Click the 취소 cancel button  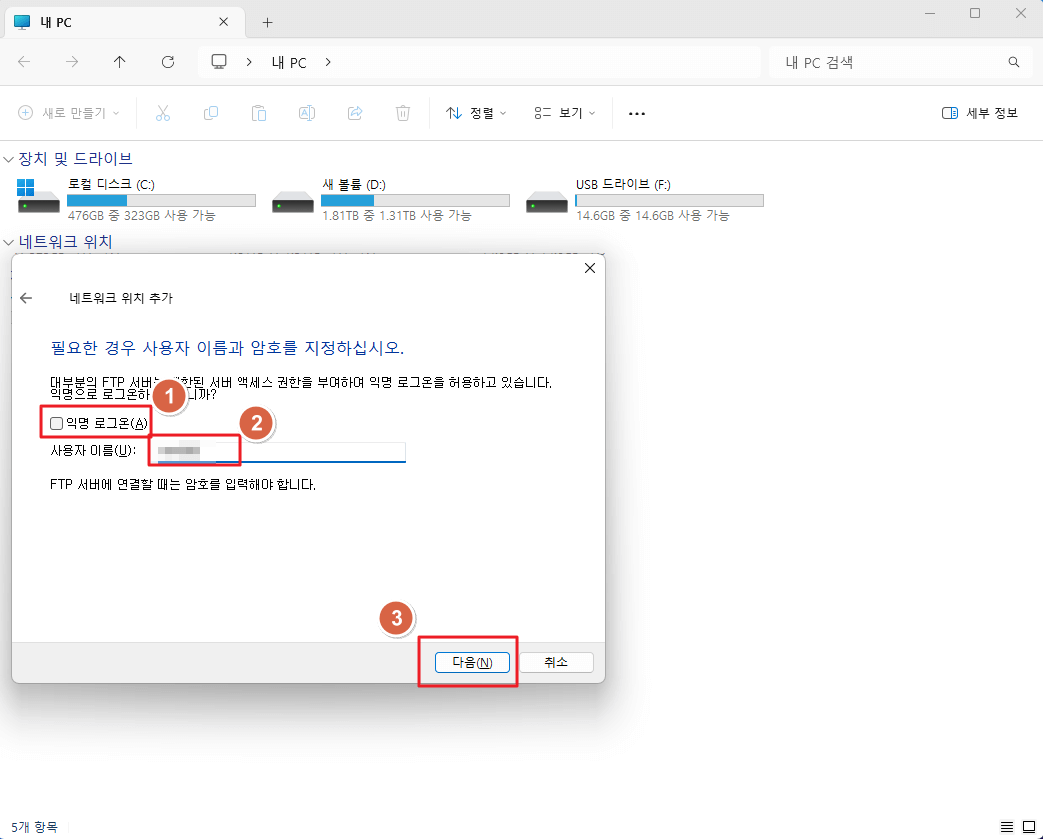[x=557, y=662]
